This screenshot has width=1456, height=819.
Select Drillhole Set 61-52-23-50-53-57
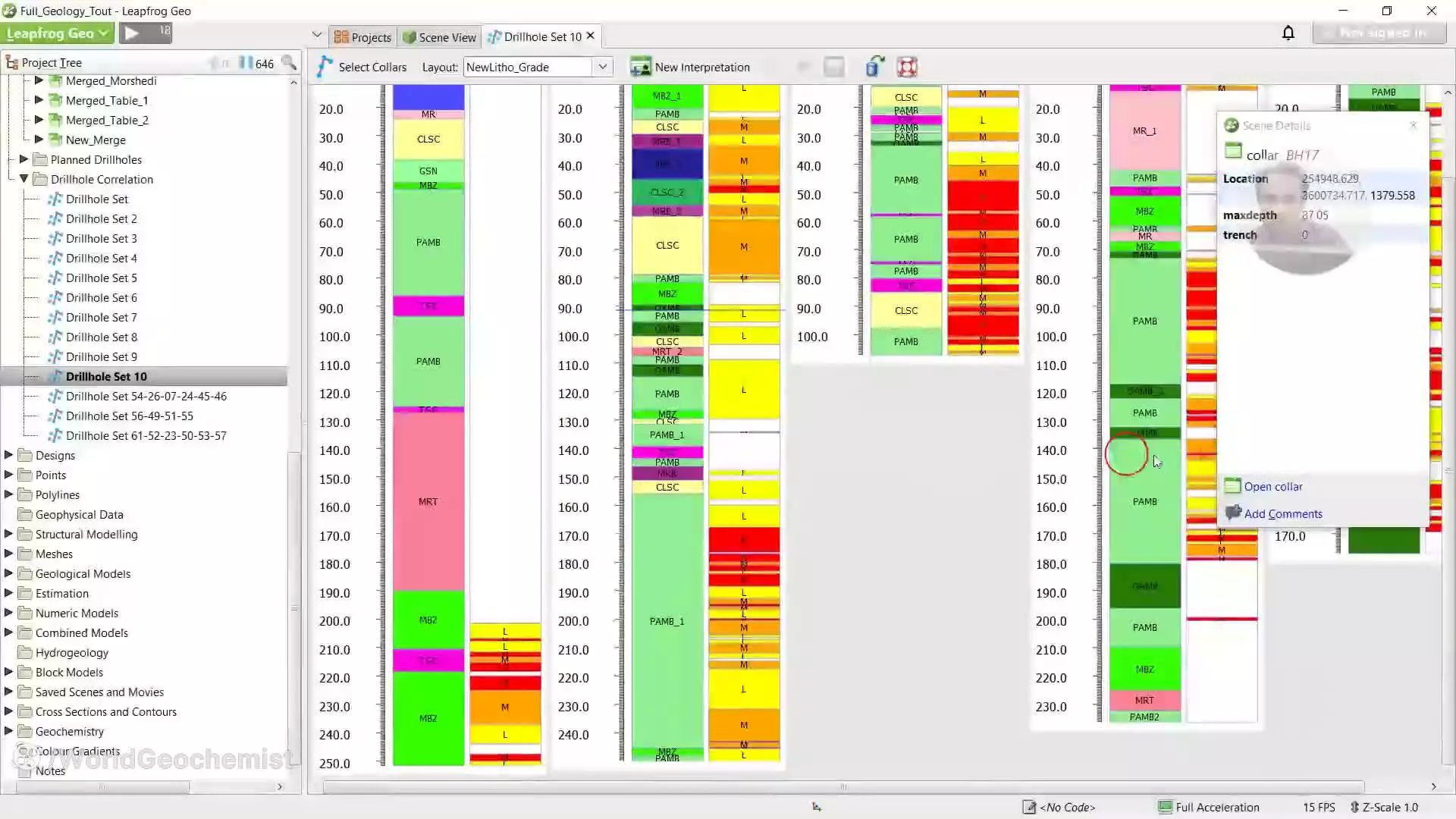pos(146,435)
